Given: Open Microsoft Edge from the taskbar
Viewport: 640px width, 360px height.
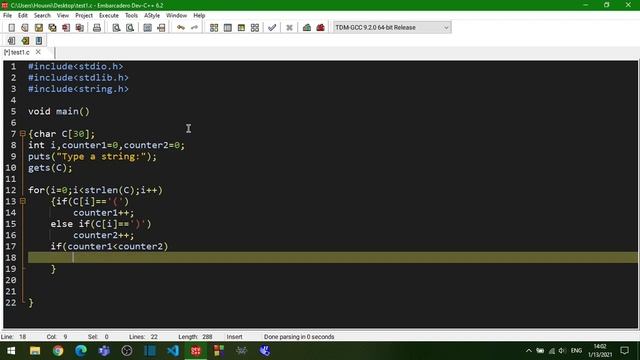Looking at the screenshot, I should 81,351.
